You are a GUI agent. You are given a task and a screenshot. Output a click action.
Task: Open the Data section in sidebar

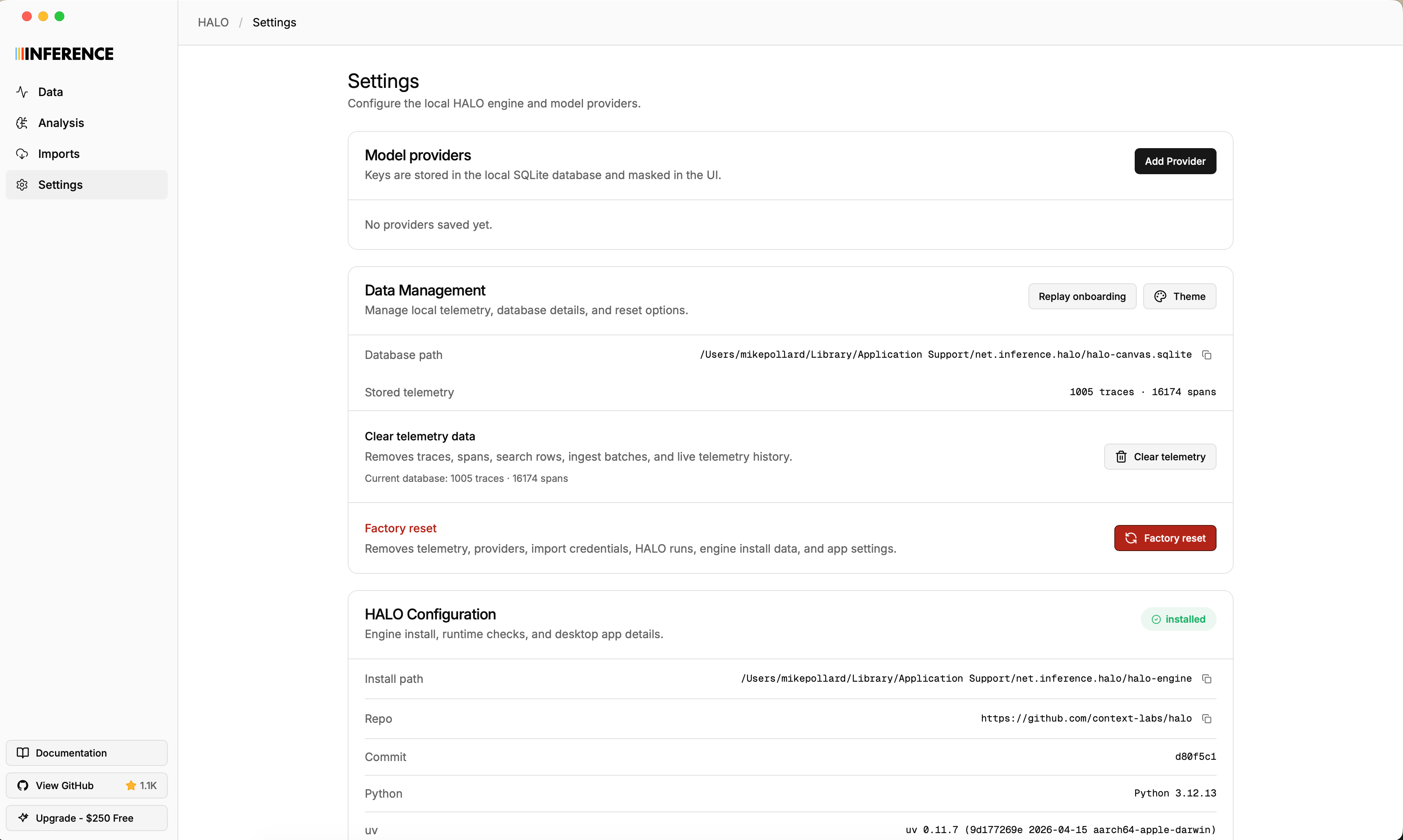[x=87, y=92]
